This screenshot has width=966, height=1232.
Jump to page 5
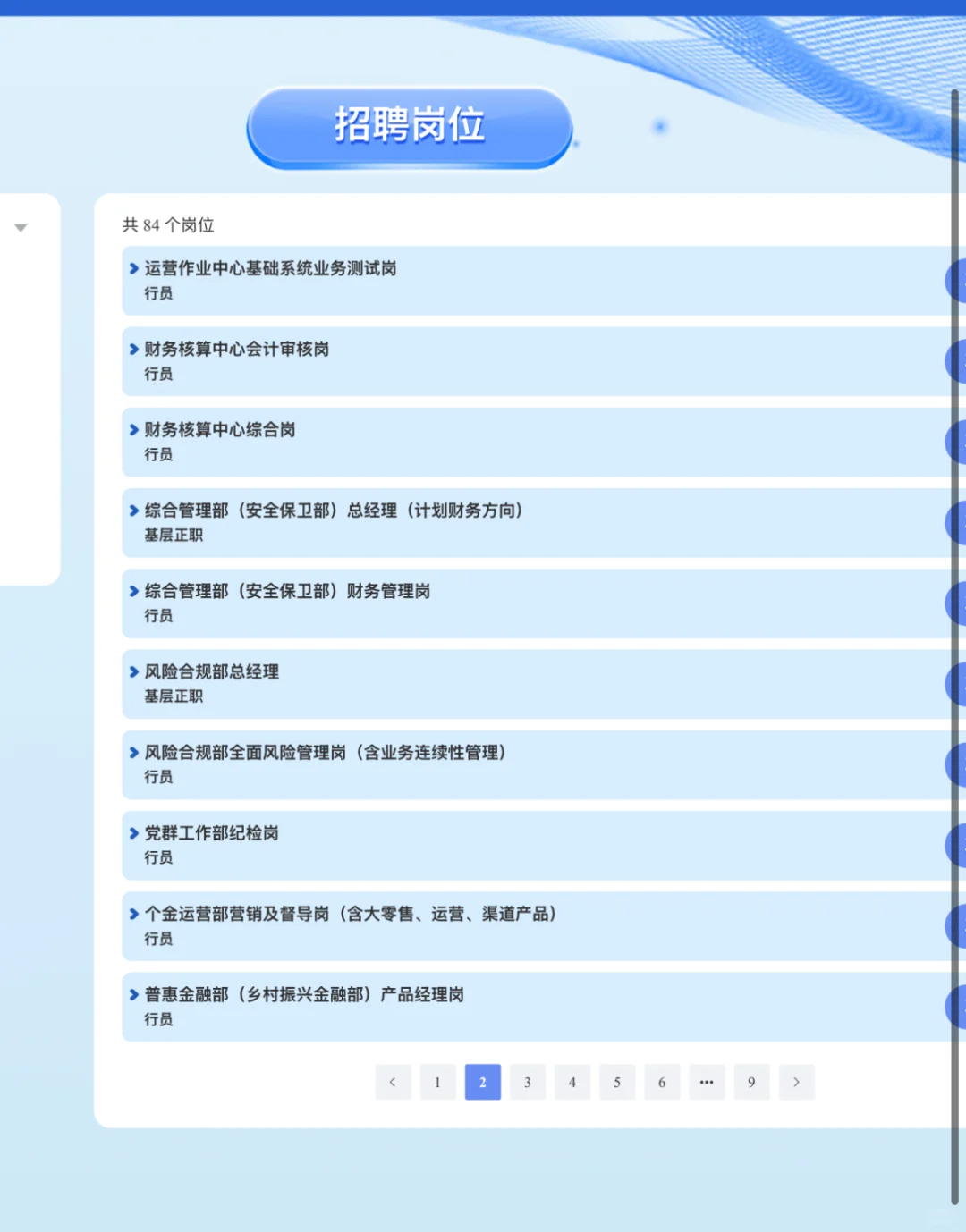(617, 1082)
